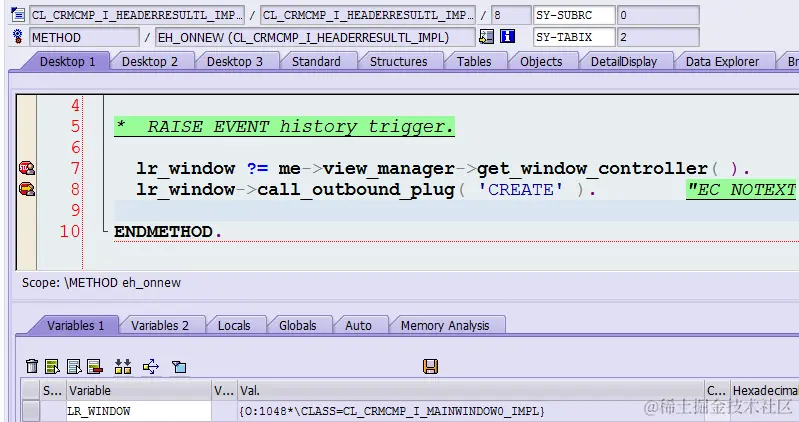The image size is (799, 422).
Task: Click the breakpoint stop icon on line 7
Action: [x=26, y=168]
